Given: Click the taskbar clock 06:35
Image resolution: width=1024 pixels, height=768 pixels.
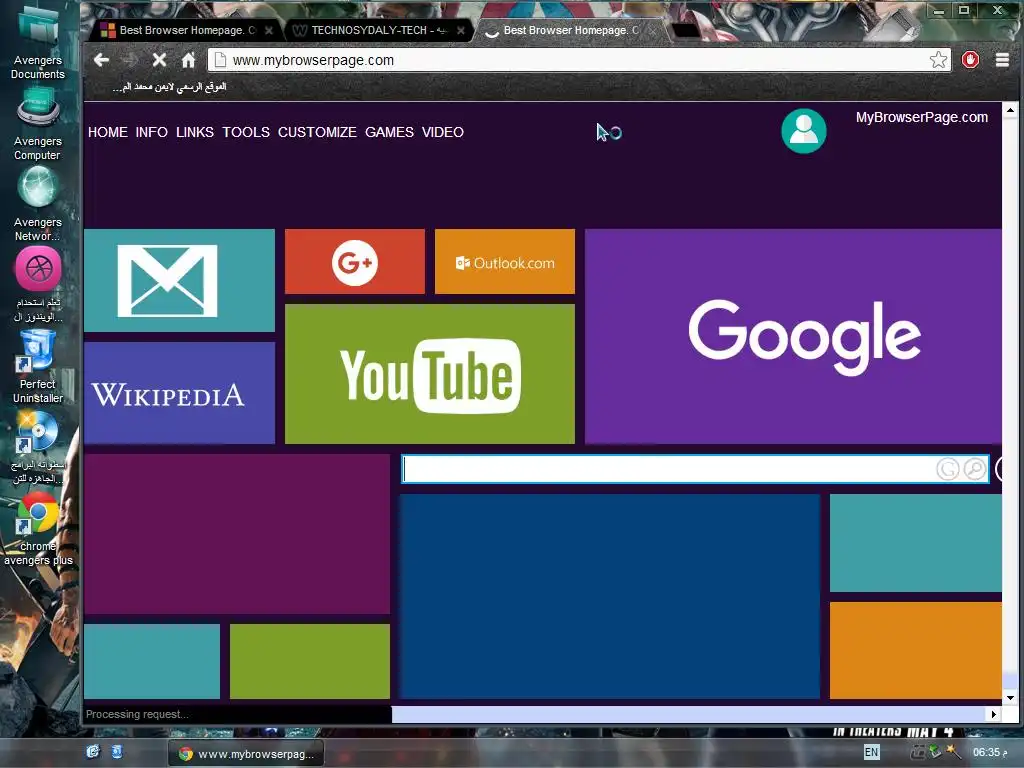Looking at the screenshot, I should [x=989, y=752].
